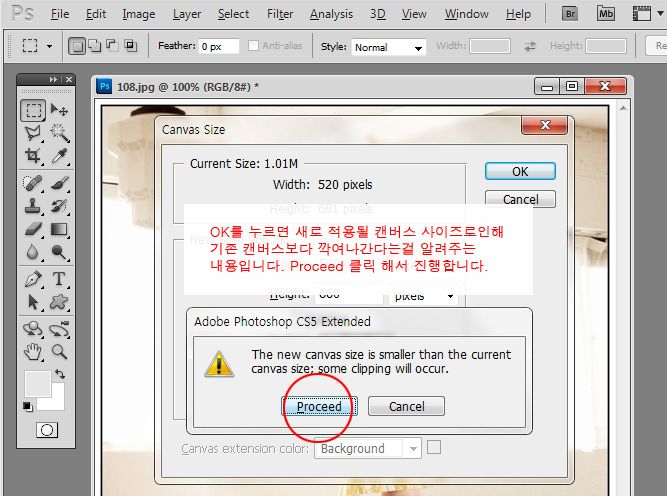Choose the Spot Healing Brush tool
The width and height of the screenshot is (667, 496).
(x=33, y=183)
